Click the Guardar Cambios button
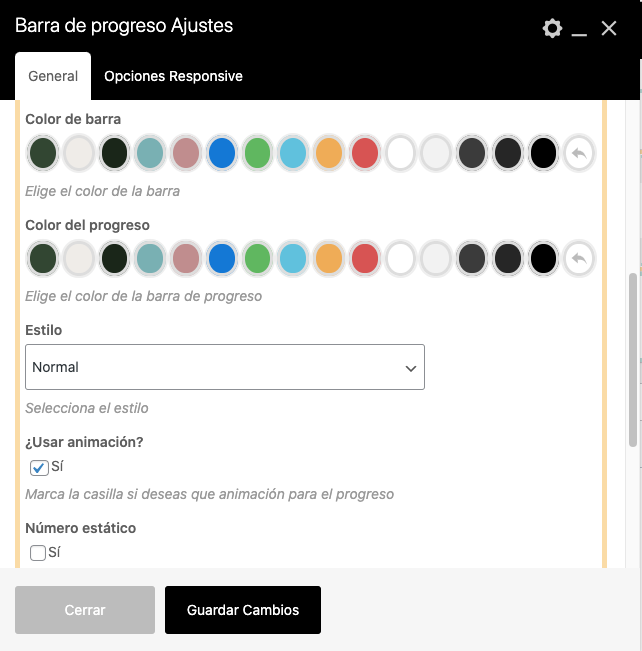The image size is (642, 651). (x=243, y=610)
